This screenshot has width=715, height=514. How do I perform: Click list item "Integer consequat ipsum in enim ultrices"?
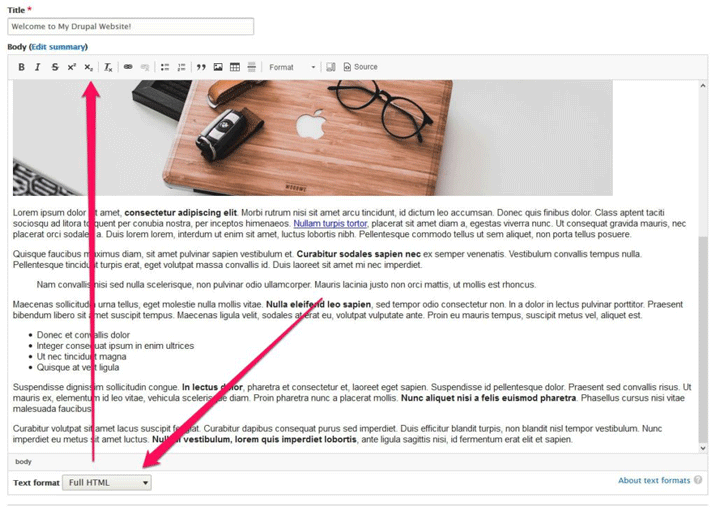pyautogui.click(x=115, y=346)
